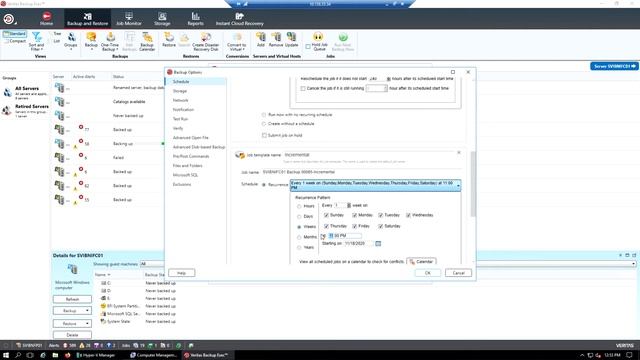Click OK in Backup Options dialog

coord(428,273)
